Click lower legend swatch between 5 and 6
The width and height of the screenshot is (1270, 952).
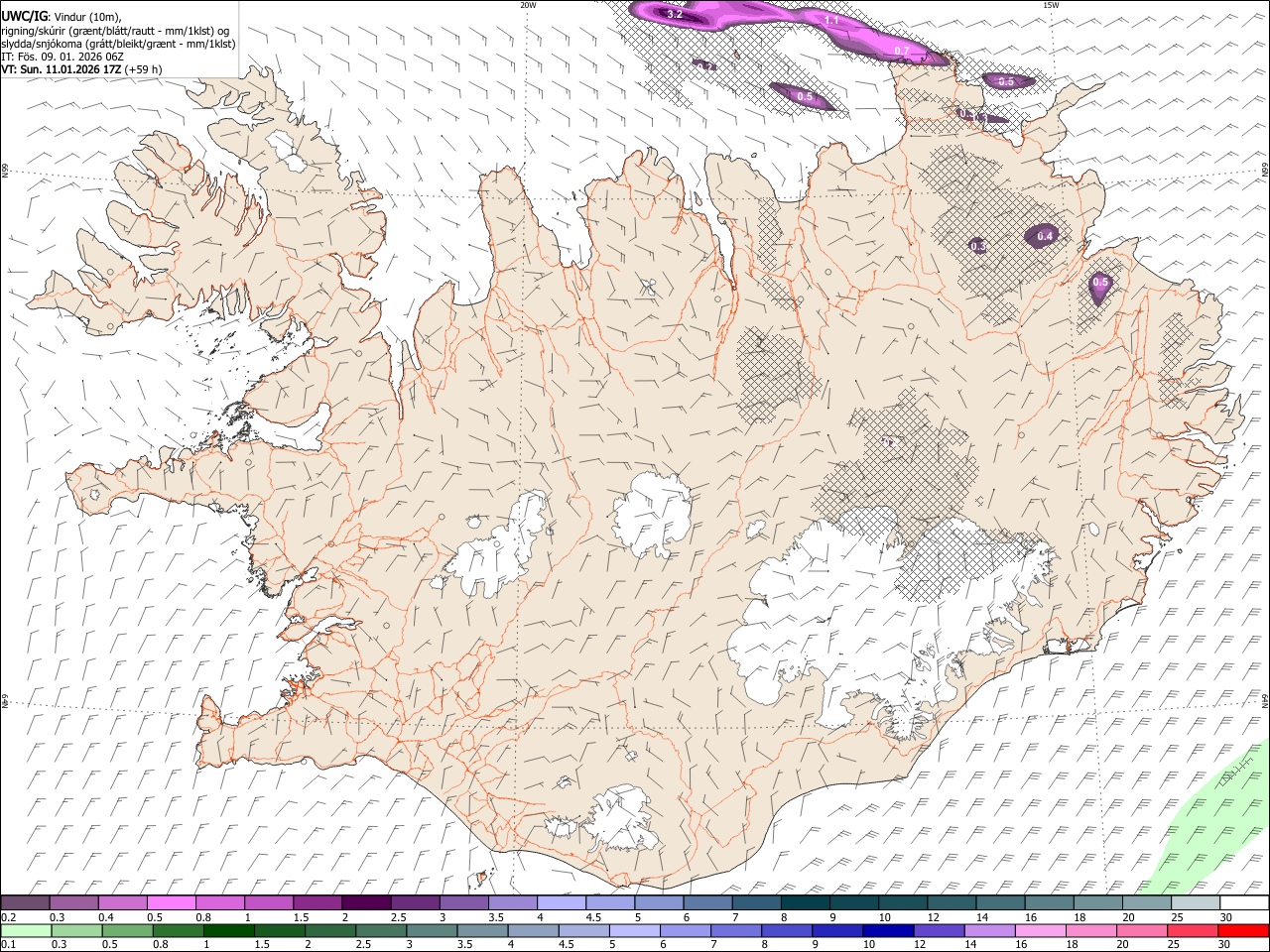click(633, 930)
